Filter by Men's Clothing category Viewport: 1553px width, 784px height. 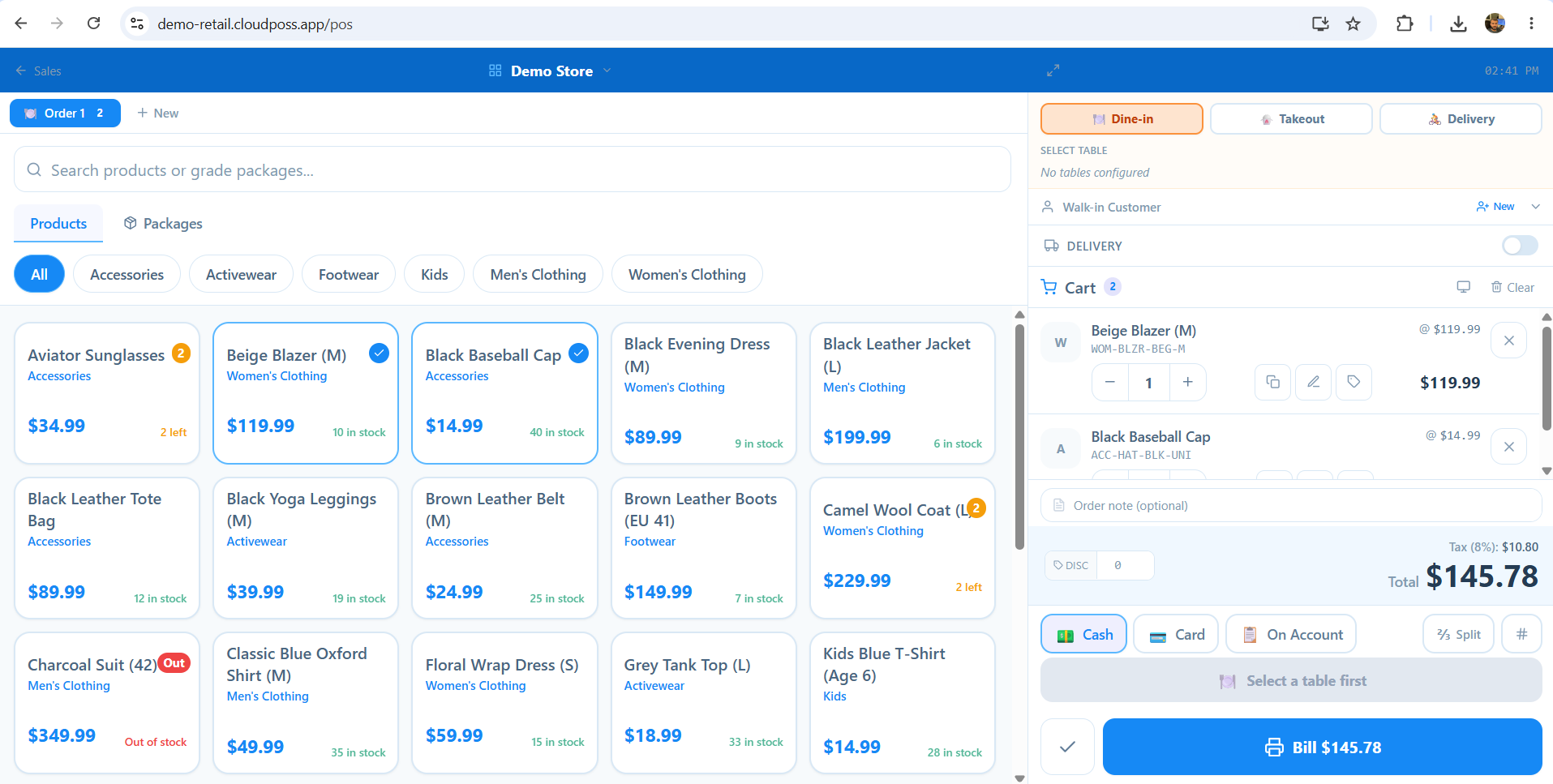click(538, 274)
